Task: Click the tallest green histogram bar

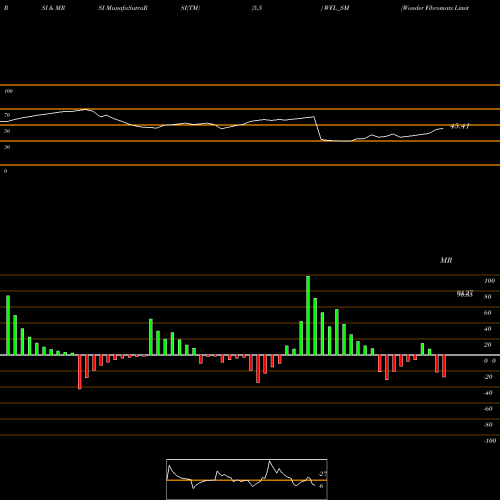Action: [x=308, y=315]
